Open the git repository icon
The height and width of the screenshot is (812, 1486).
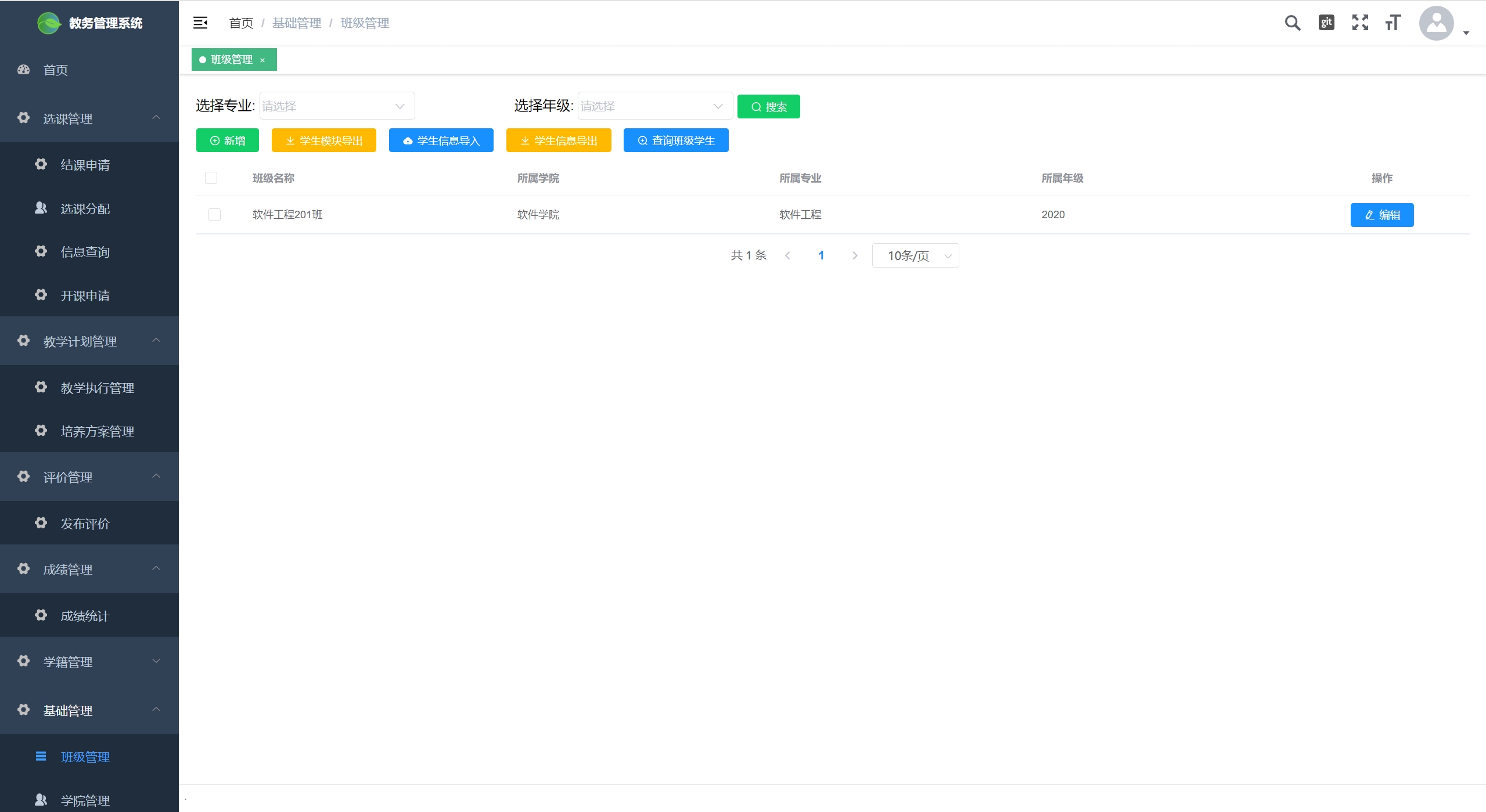click(1326, 23)
